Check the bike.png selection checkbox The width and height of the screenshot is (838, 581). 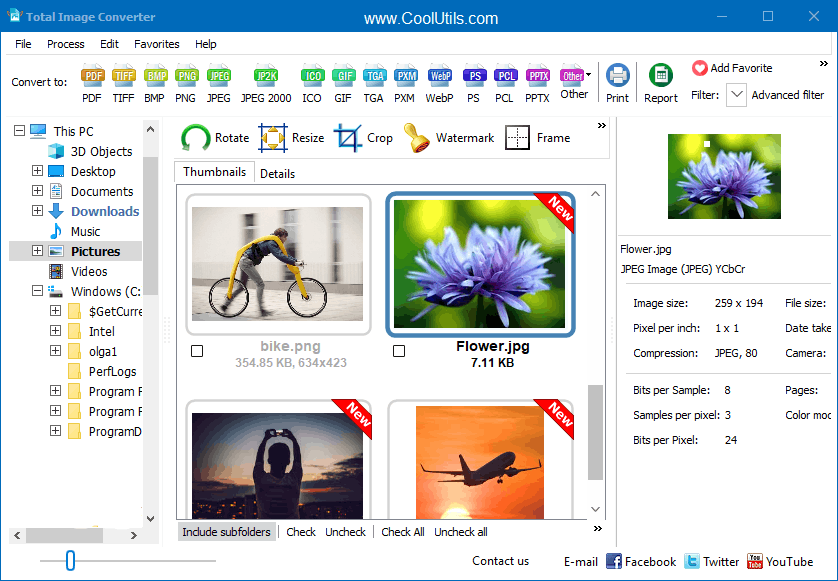[197, 351]
